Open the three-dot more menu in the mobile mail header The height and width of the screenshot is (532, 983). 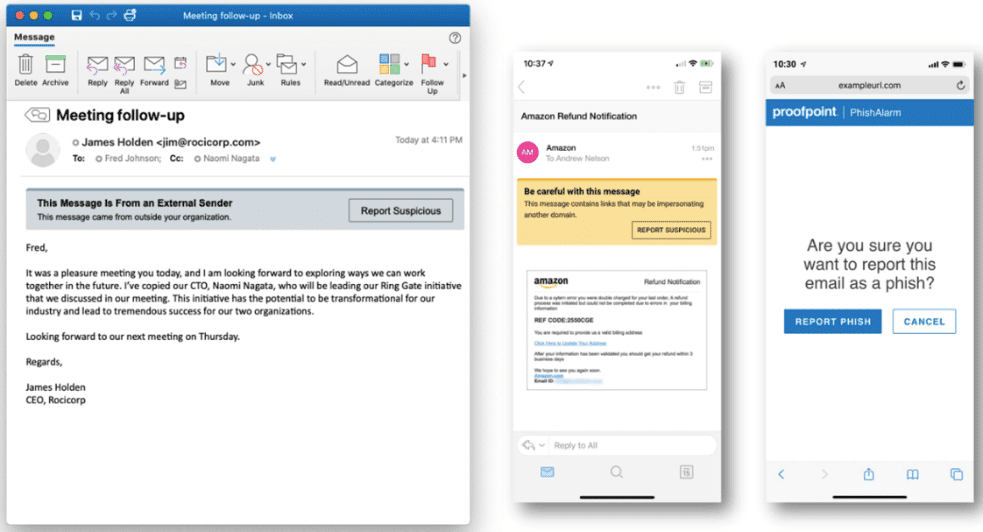(653, 87)
